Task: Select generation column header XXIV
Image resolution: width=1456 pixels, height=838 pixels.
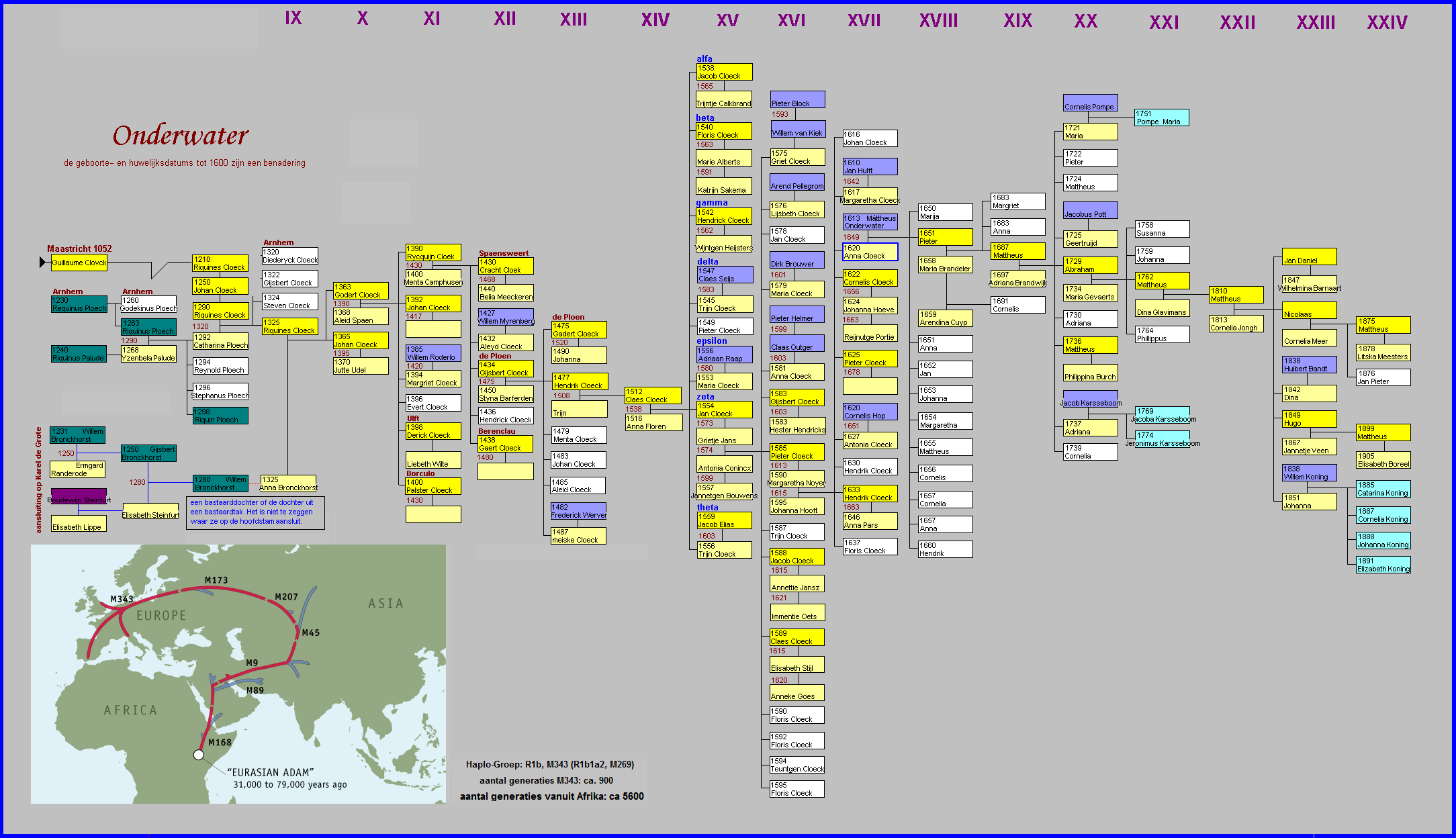Action: tap(1387, 23)
